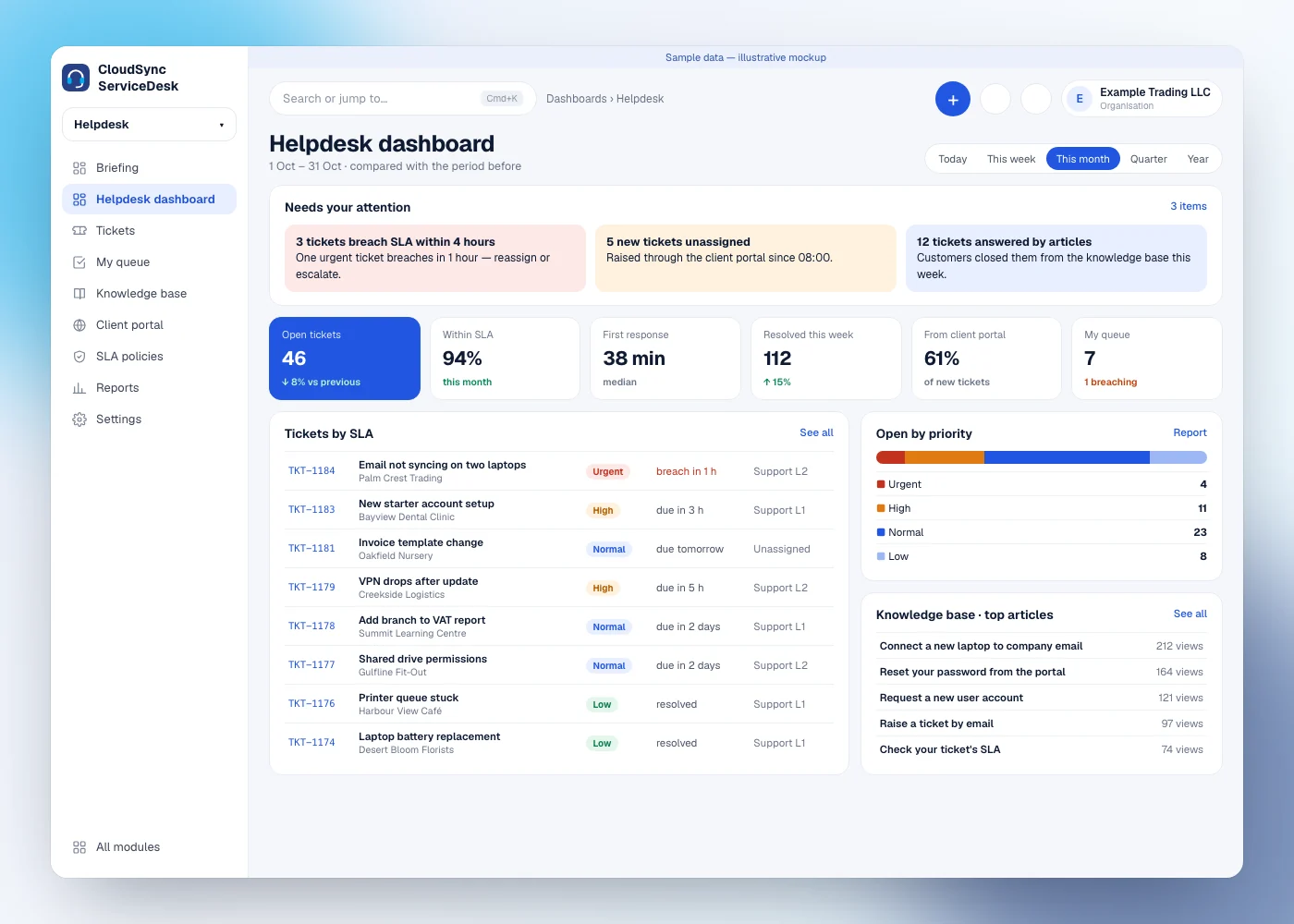
Task: Select the This week period
Action: tap(1011, 159)
